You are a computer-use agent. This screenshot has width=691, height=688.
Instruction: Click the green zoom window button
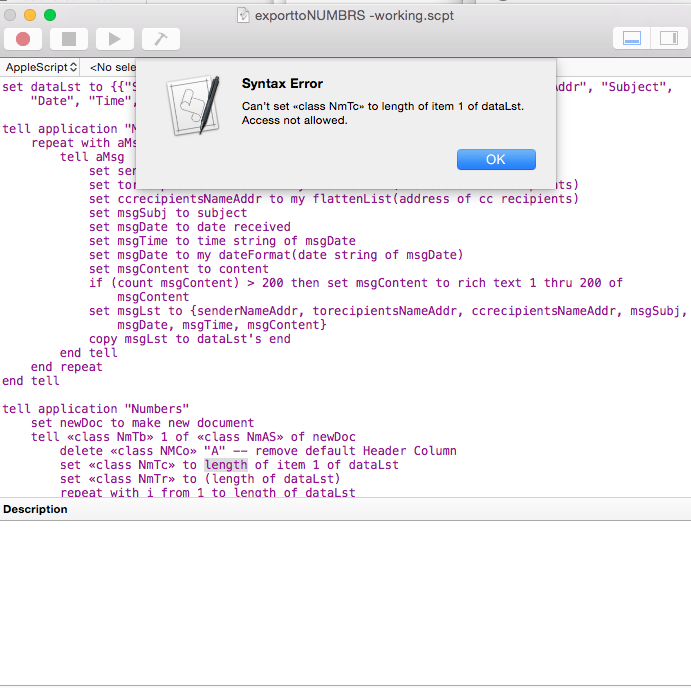click(x=50, y=15)
